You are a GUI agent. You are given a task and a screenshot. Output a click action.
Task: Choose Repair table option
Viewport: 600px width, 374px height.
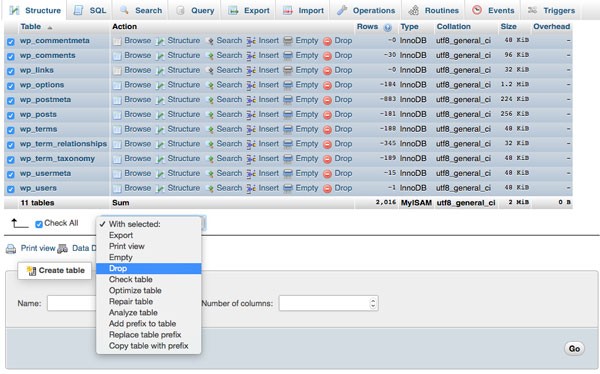pos(148,302)
